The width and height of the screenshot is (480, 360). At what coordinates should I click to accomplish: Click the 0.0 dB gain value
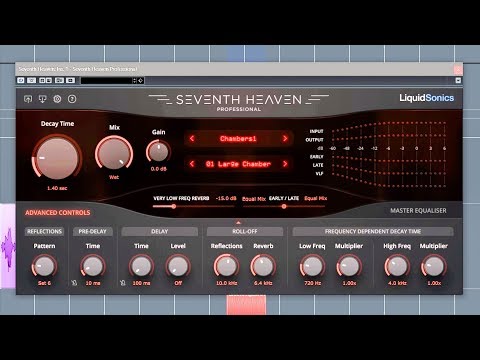(158, 169)
